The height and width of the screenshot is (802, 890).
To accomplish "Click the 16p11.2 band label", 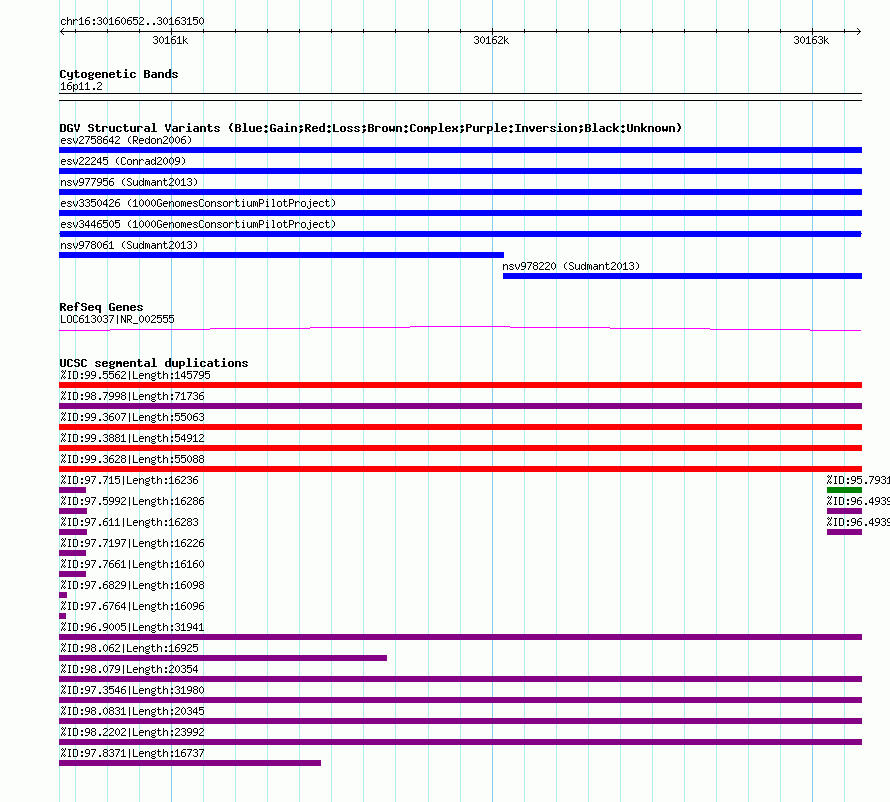I will pyautogui.click(x=81, y=86).
